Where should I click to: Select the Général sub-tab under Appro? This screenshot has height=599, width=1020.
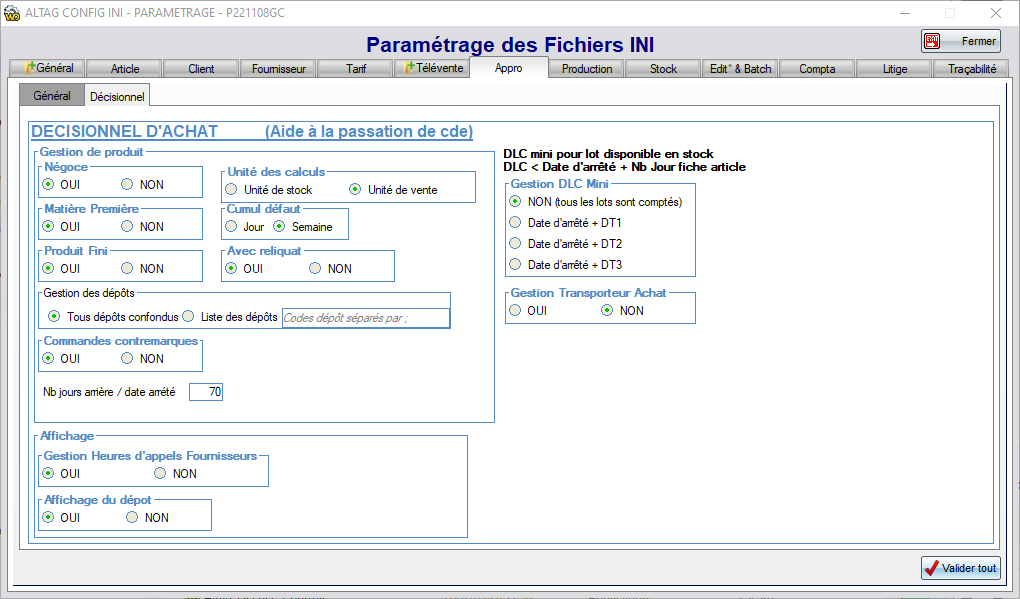(52, 96)
